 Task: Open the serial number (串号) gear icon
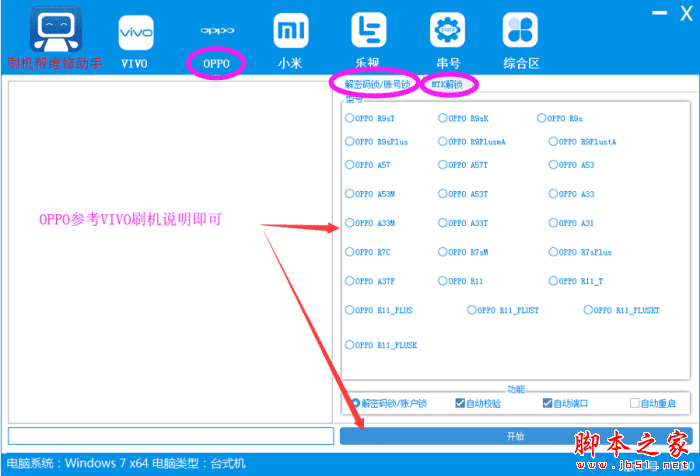click(x=447, y=30)
